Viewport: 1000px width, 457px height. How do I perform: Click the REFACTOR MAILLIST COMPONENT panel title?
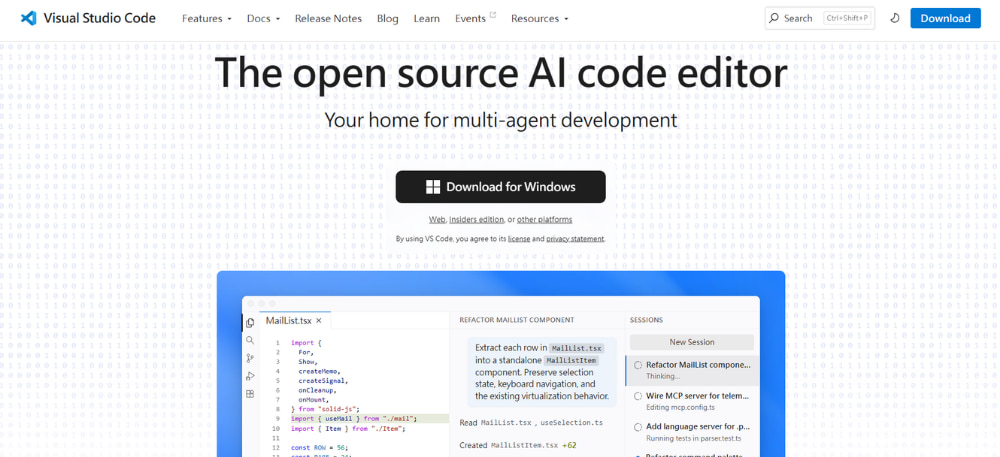point(517,320)
